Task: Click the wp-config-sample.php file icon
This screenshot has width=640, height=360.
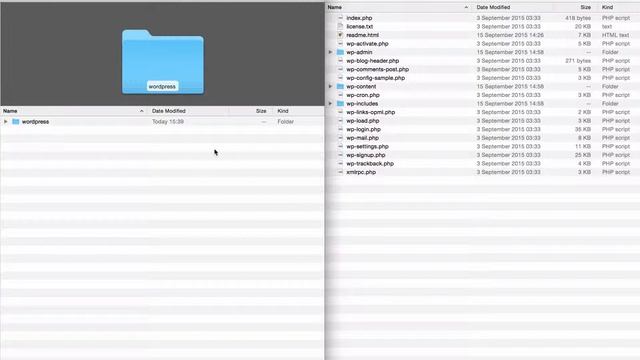Action: (340, 78)
